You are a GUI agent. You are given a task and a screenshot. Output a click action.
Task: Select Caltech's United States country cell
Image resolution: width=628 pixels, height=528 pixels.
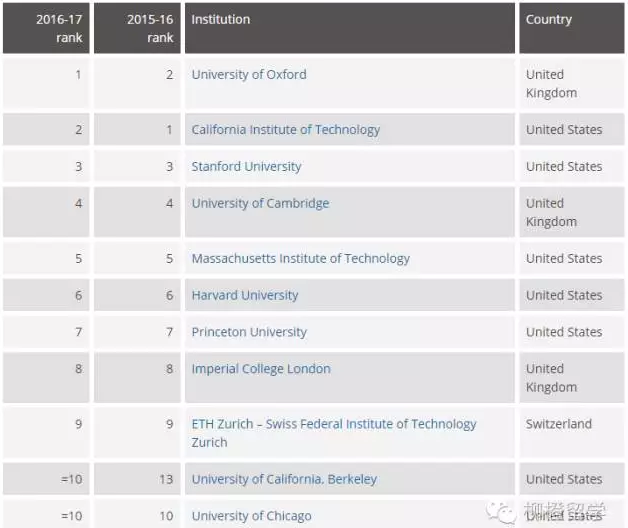(572, 129)
